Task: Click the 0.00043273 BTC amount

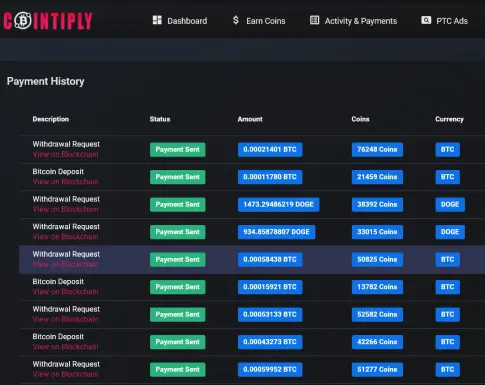Action: [270, 342]
